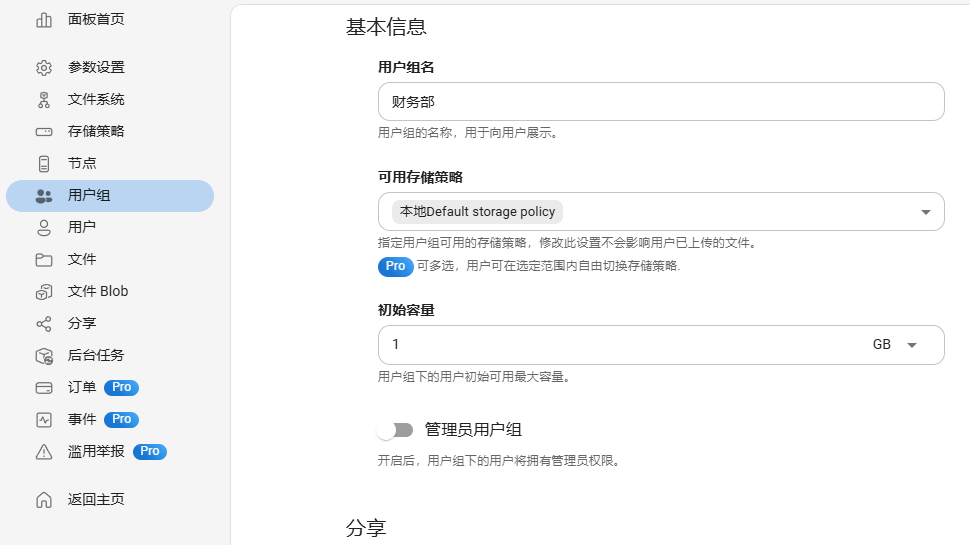The image size is (970, 545).
Task: Click the 文件系统 sidebar icon
Action: [44, 100]
